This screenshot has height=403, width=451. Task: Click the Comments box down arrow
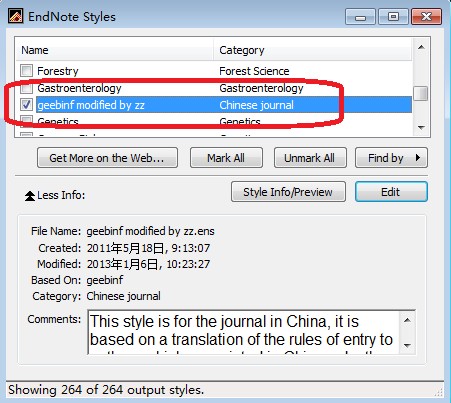tap(407, 345)
